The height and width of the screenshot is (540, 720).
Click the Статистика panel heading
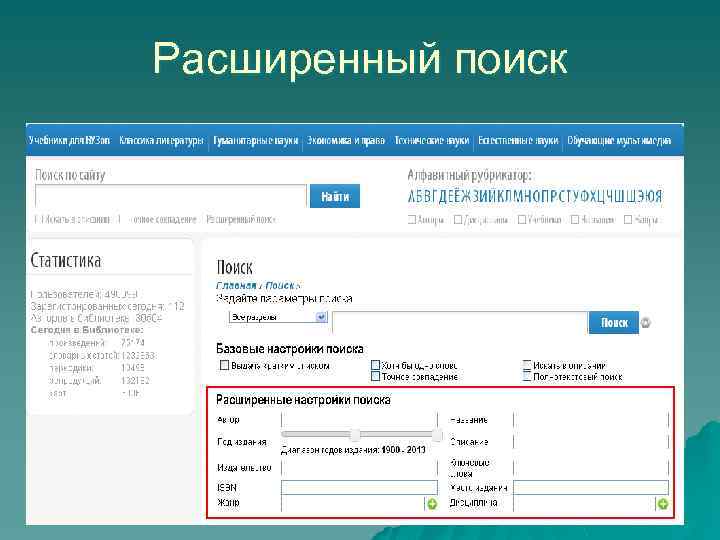click(x=66, y=260)
